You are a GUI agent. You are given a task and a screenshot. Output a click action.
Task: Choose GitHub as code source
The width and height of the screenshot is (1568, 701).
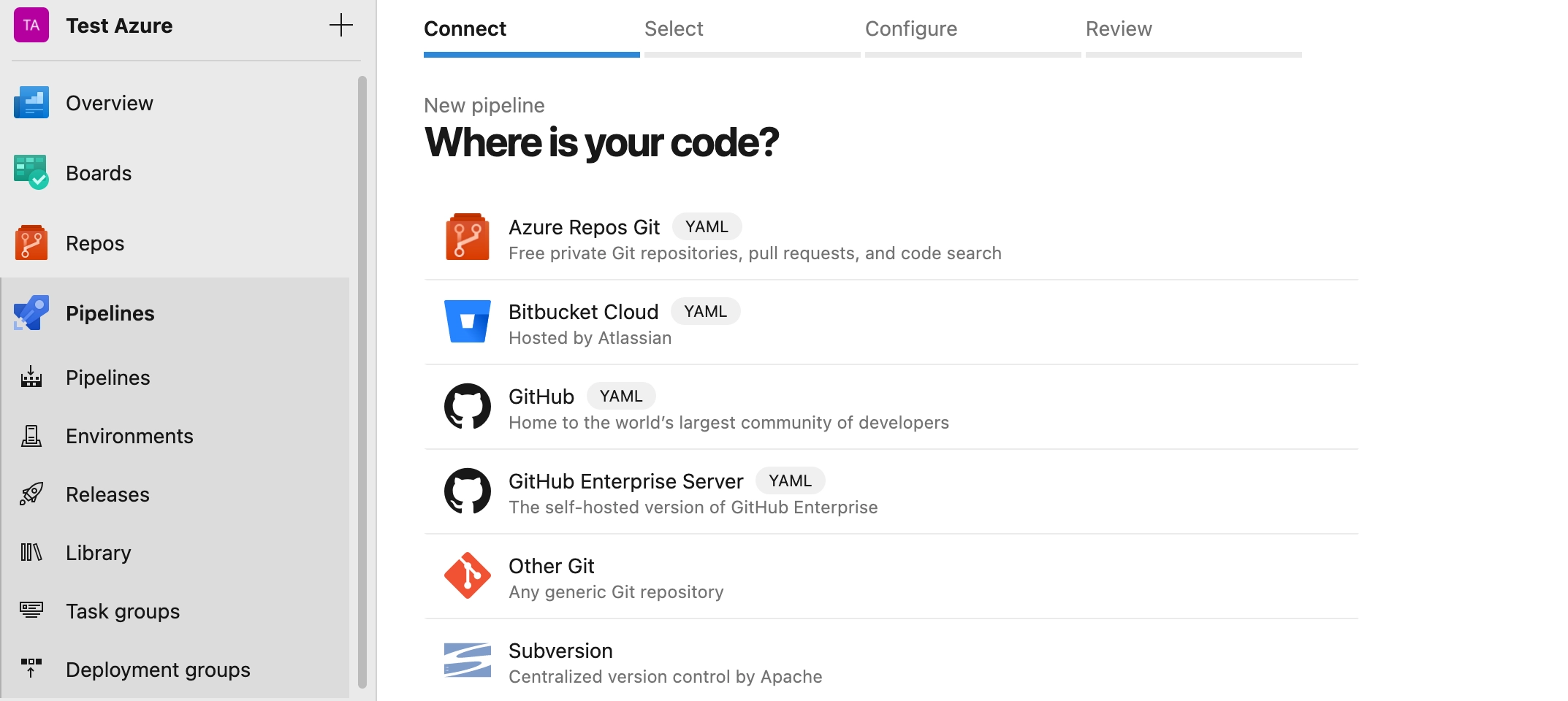[891, 407]
